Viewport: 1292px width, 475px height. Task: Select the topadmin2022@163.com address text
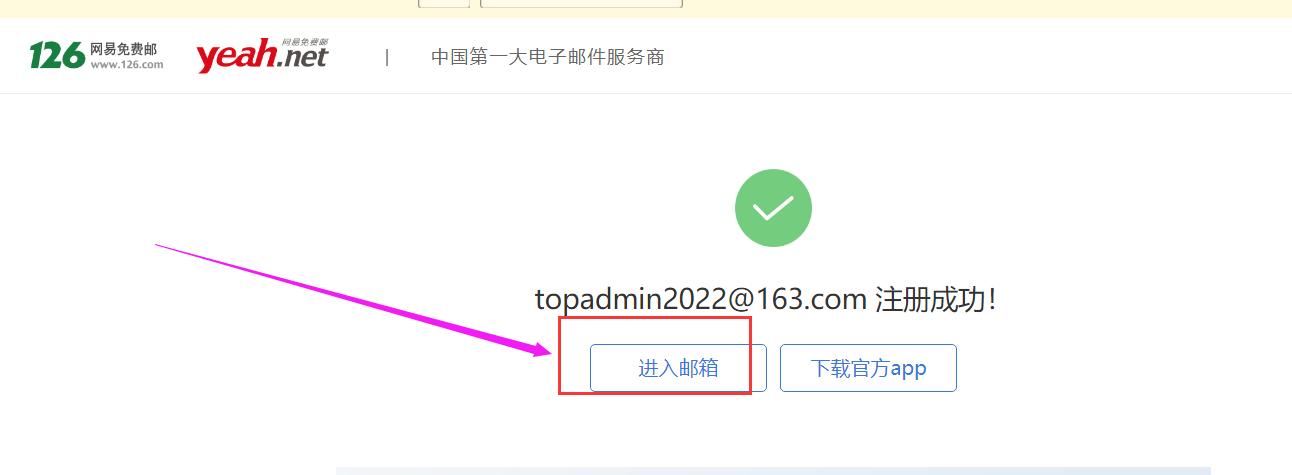701,299
